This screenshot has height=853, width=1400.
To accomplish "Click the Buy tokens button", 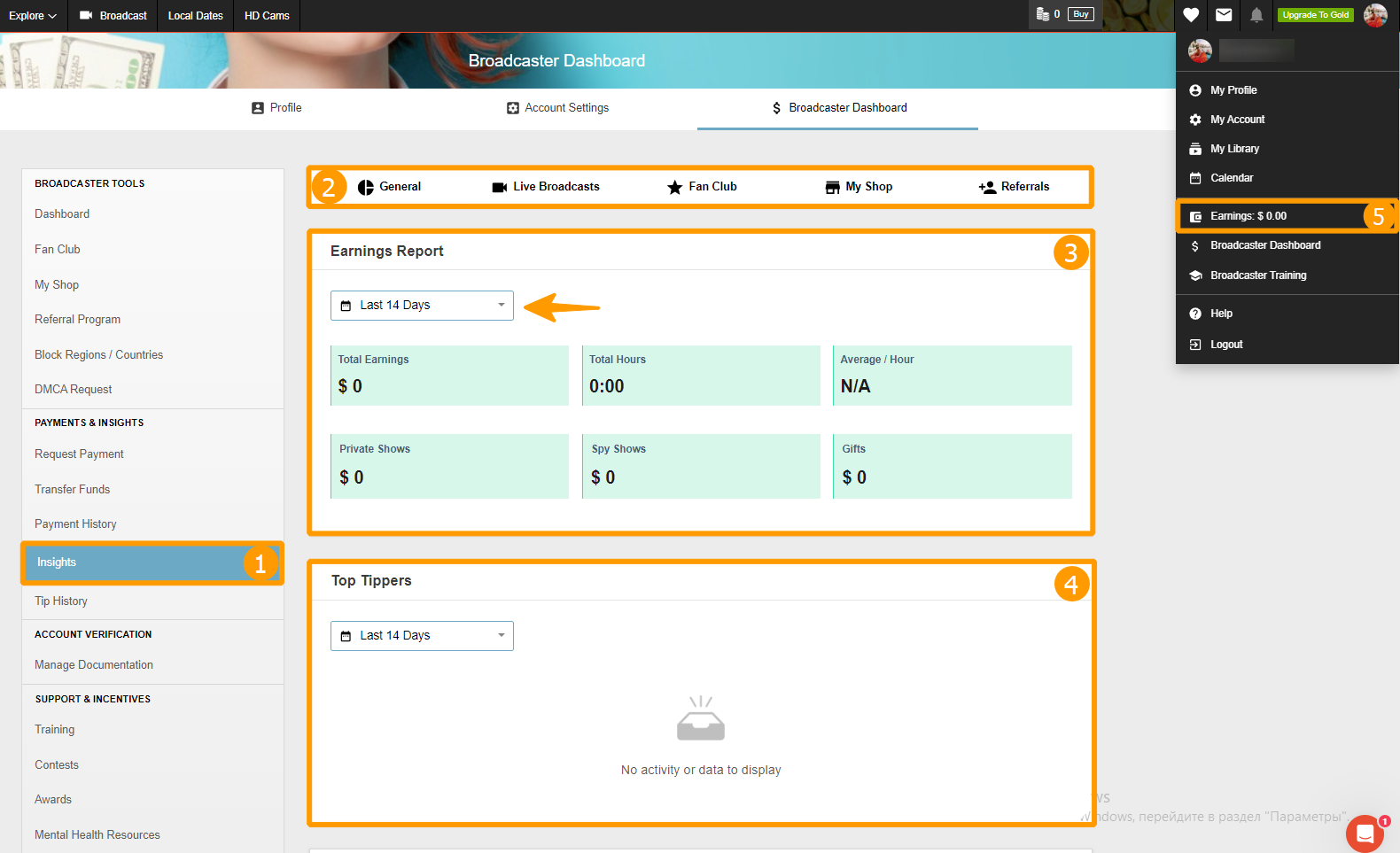I will click(1080, 14).
